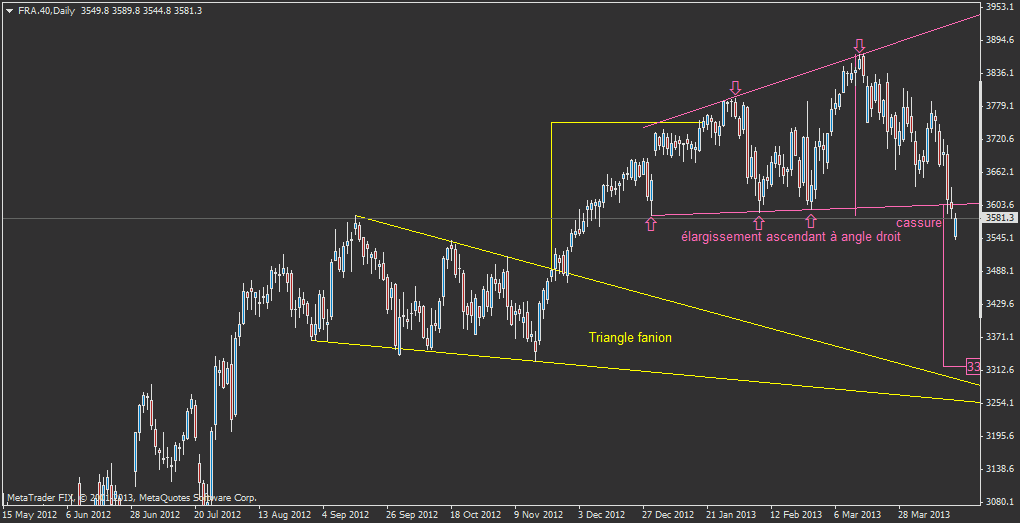1020x523 pixels.
Task: Select the 'FRA.40,Daily' chart title text
Action: click(x=46, y=10)
